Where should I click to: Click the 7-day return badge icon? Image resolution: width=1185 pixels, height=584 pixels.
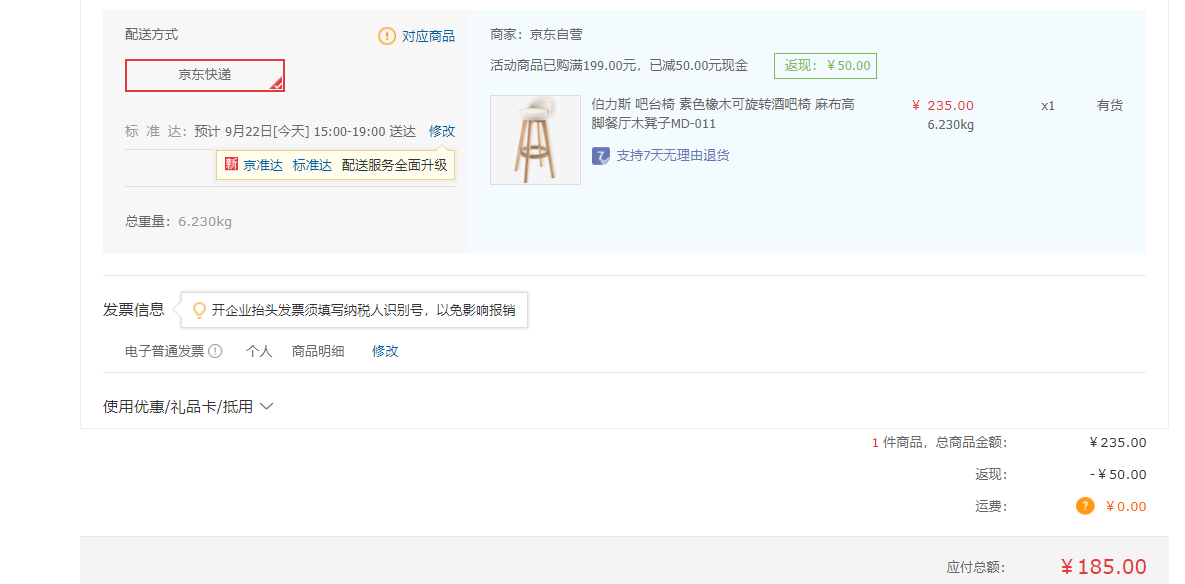[601, 156]
